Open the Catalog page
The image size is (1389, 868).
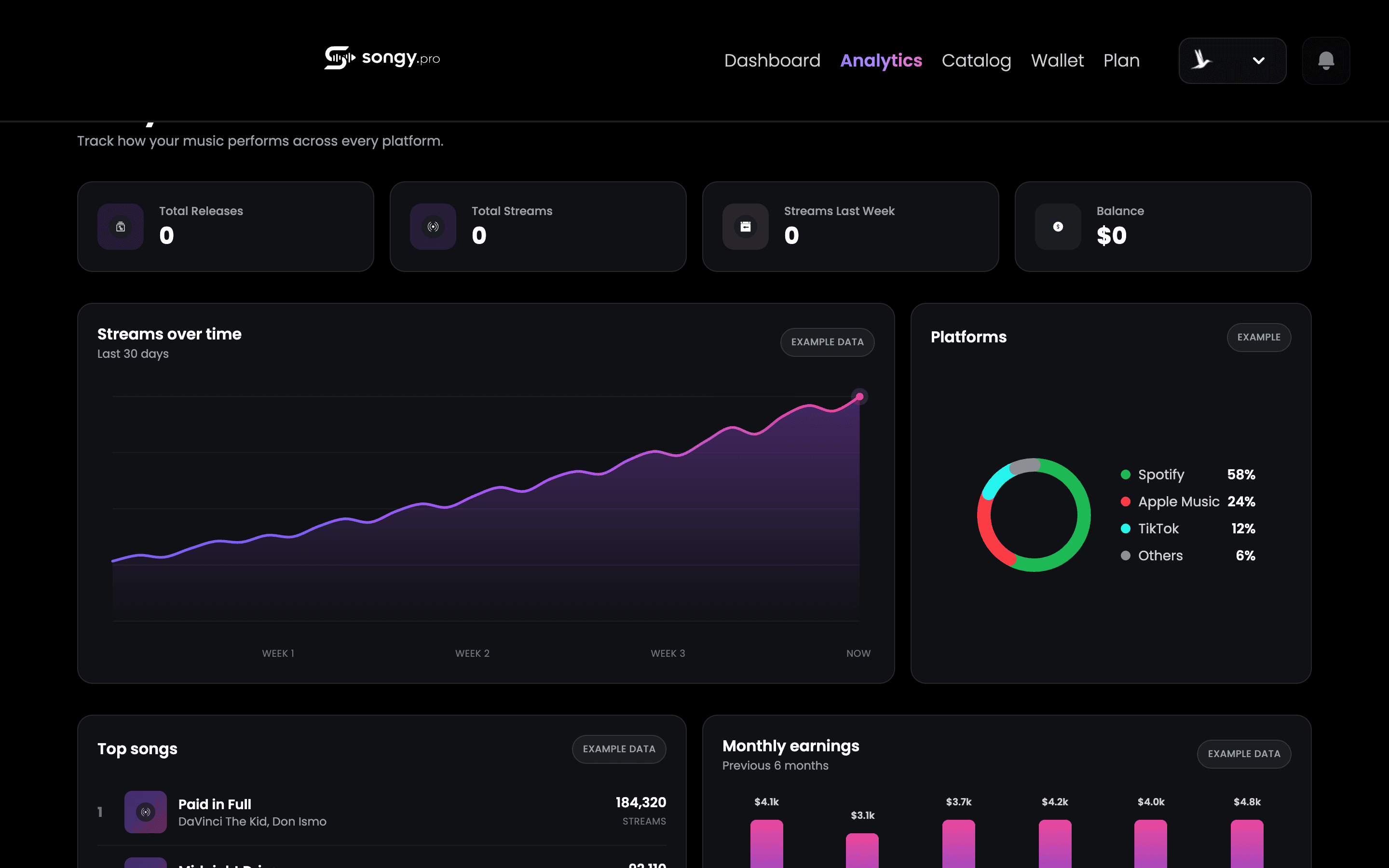pyautogui.click(x=976, y=60)
